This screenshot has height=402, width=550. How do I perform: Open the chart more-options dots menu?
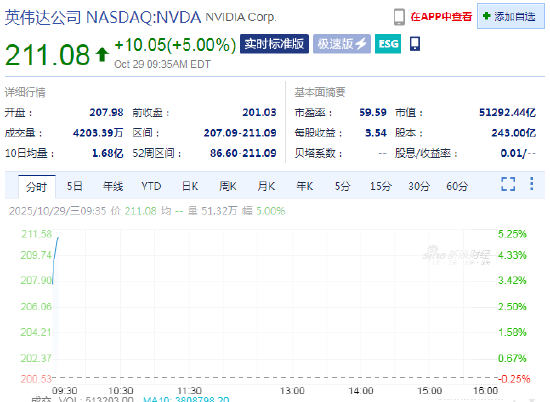point(532,183)
